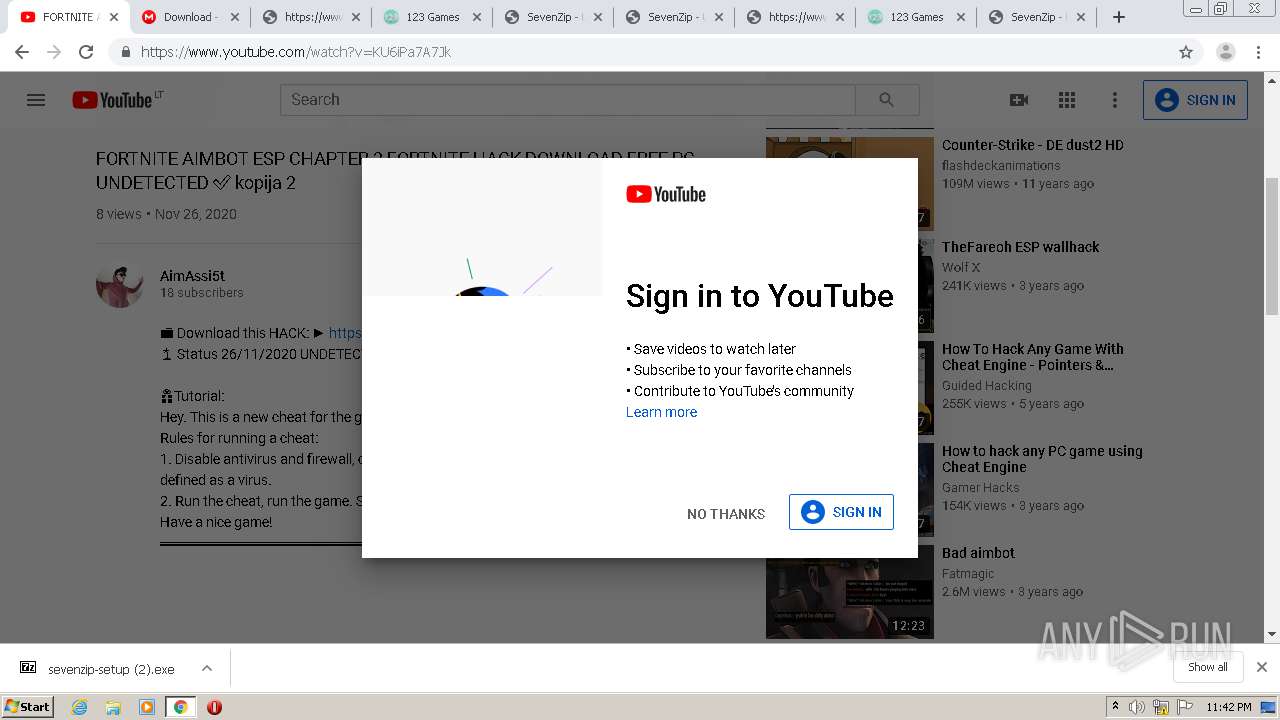The image size is (1280, 720).
Task: Click the site lock icon in the address bar
Action: click(125, 52)
